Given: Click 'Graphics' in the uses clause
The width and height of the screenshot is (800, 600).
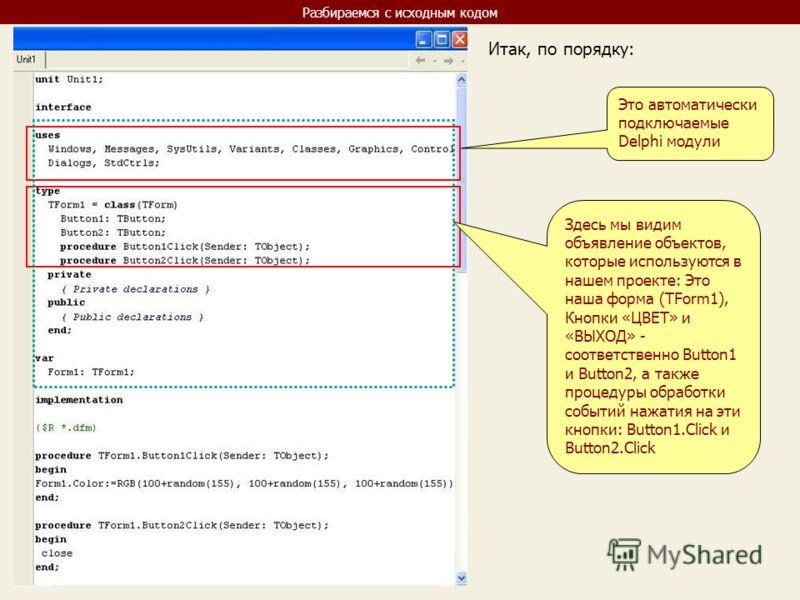Looking at the screenshot, I should 373,149.
